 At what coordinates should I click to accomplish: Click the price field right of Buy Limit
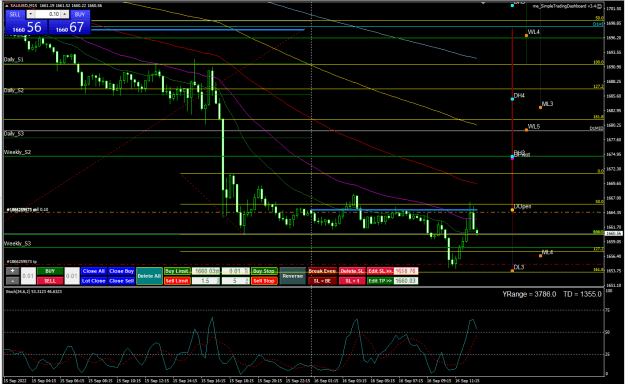point(206,271)
